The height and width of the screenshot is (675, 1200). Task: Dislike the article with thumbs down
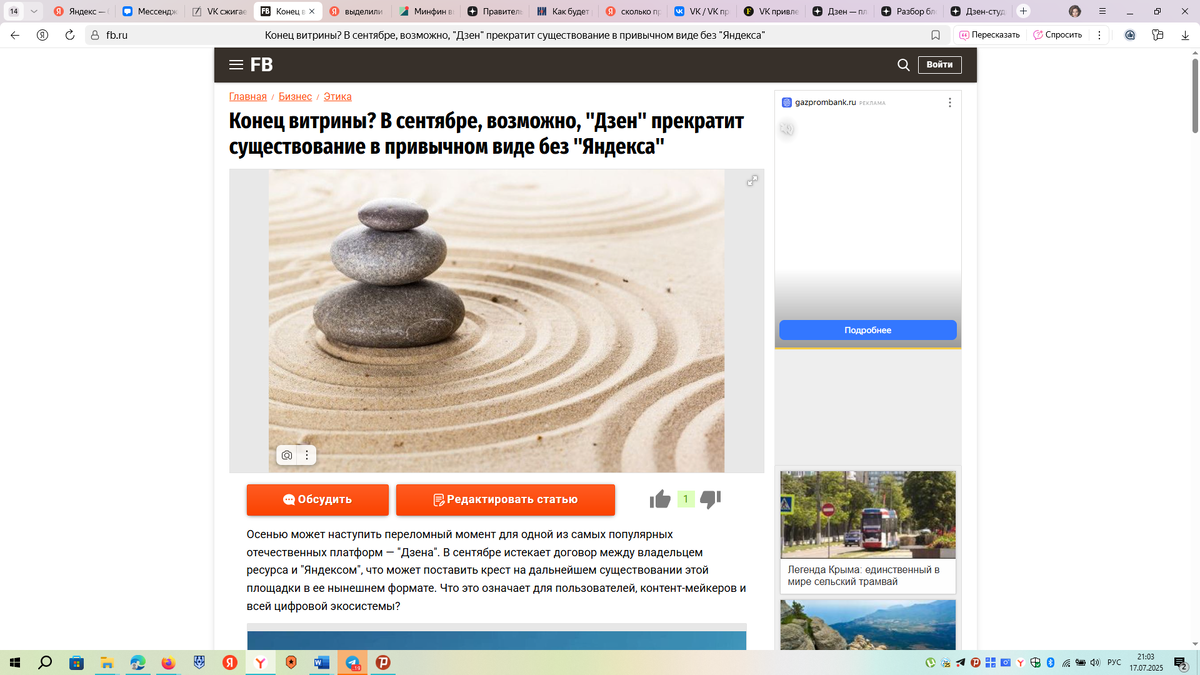[x=711, y=498]
